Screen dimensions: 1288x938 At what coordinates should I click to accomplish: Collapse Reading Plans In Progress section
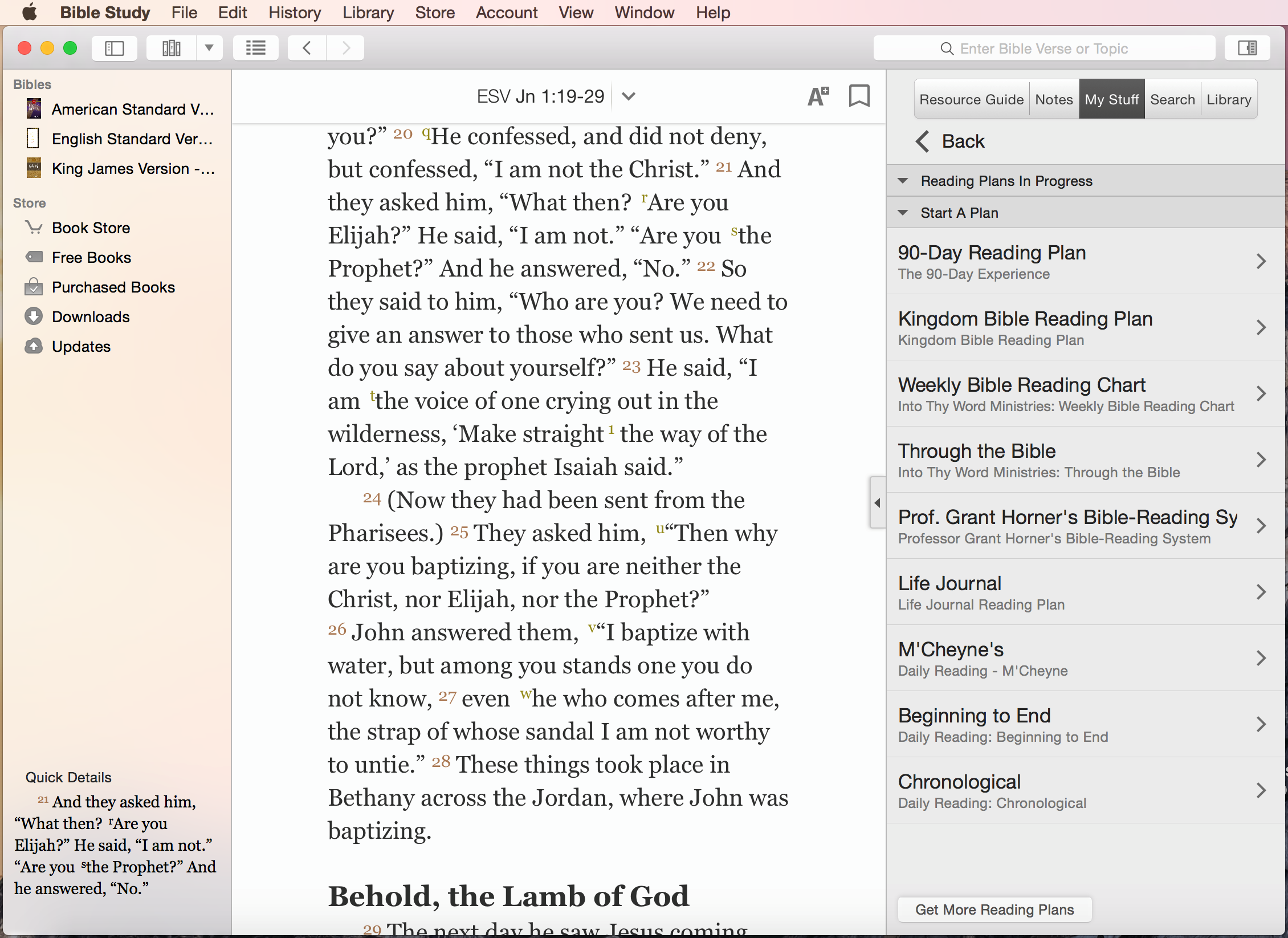[903, 181]
